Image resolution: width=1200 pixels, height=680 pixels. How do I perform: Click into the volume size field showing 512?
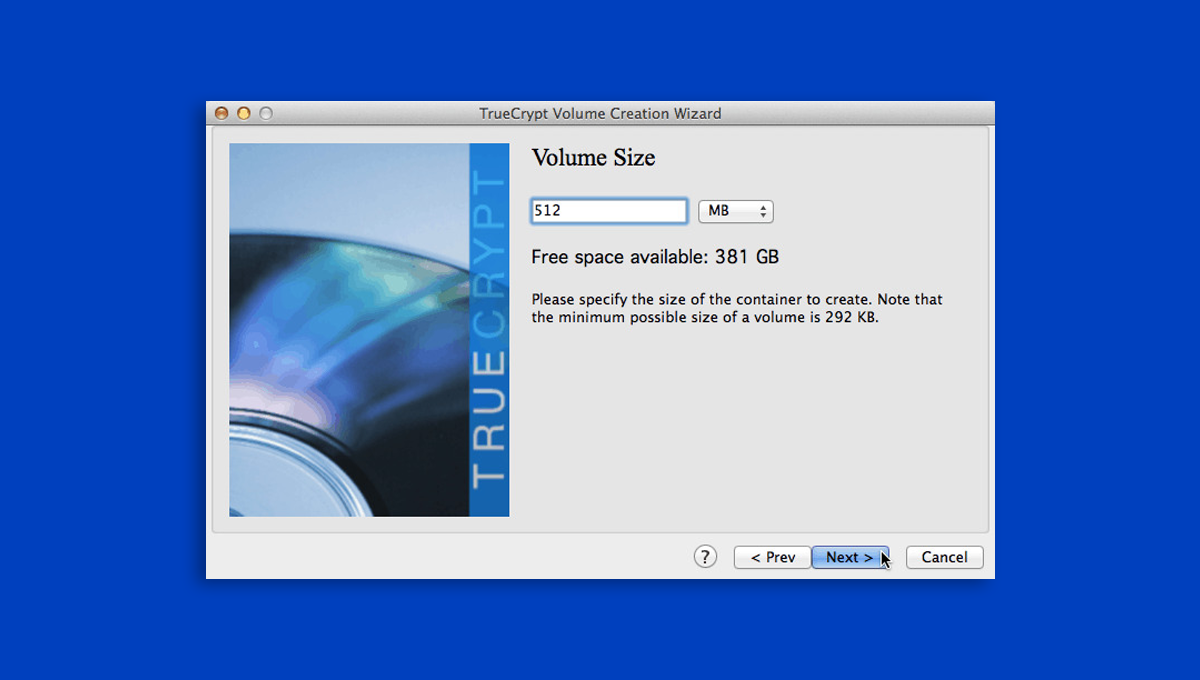click(609, 211)
